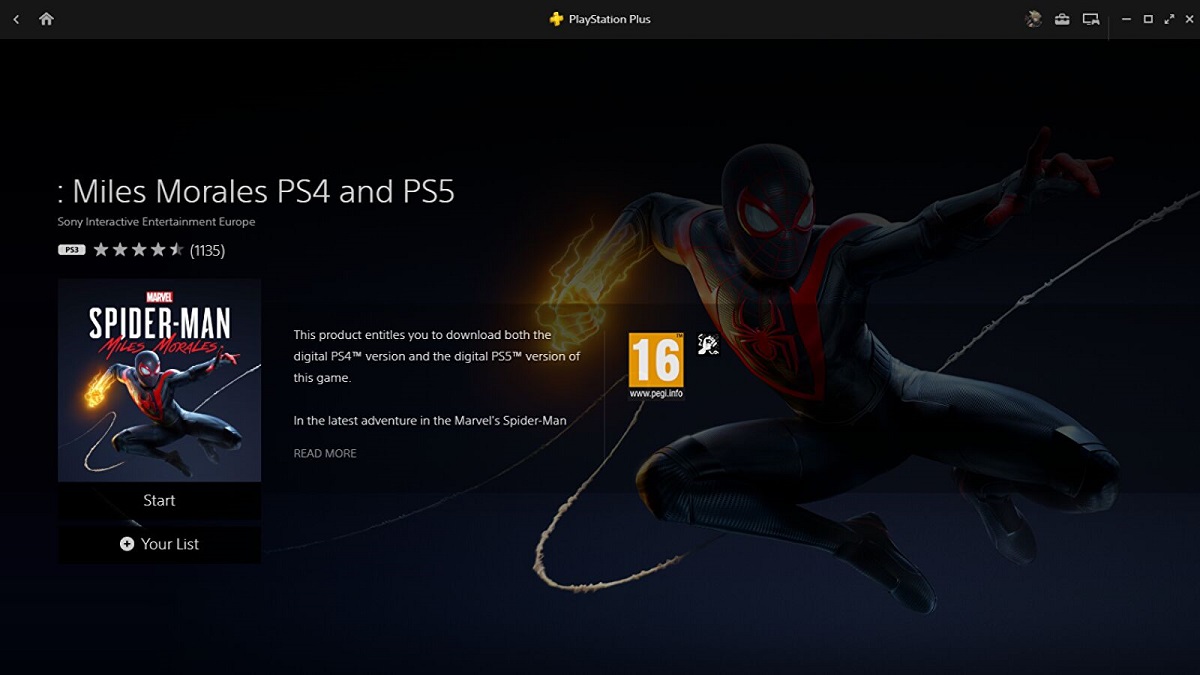Click the star rating row

pyautogui.click(x=138, y=250)
